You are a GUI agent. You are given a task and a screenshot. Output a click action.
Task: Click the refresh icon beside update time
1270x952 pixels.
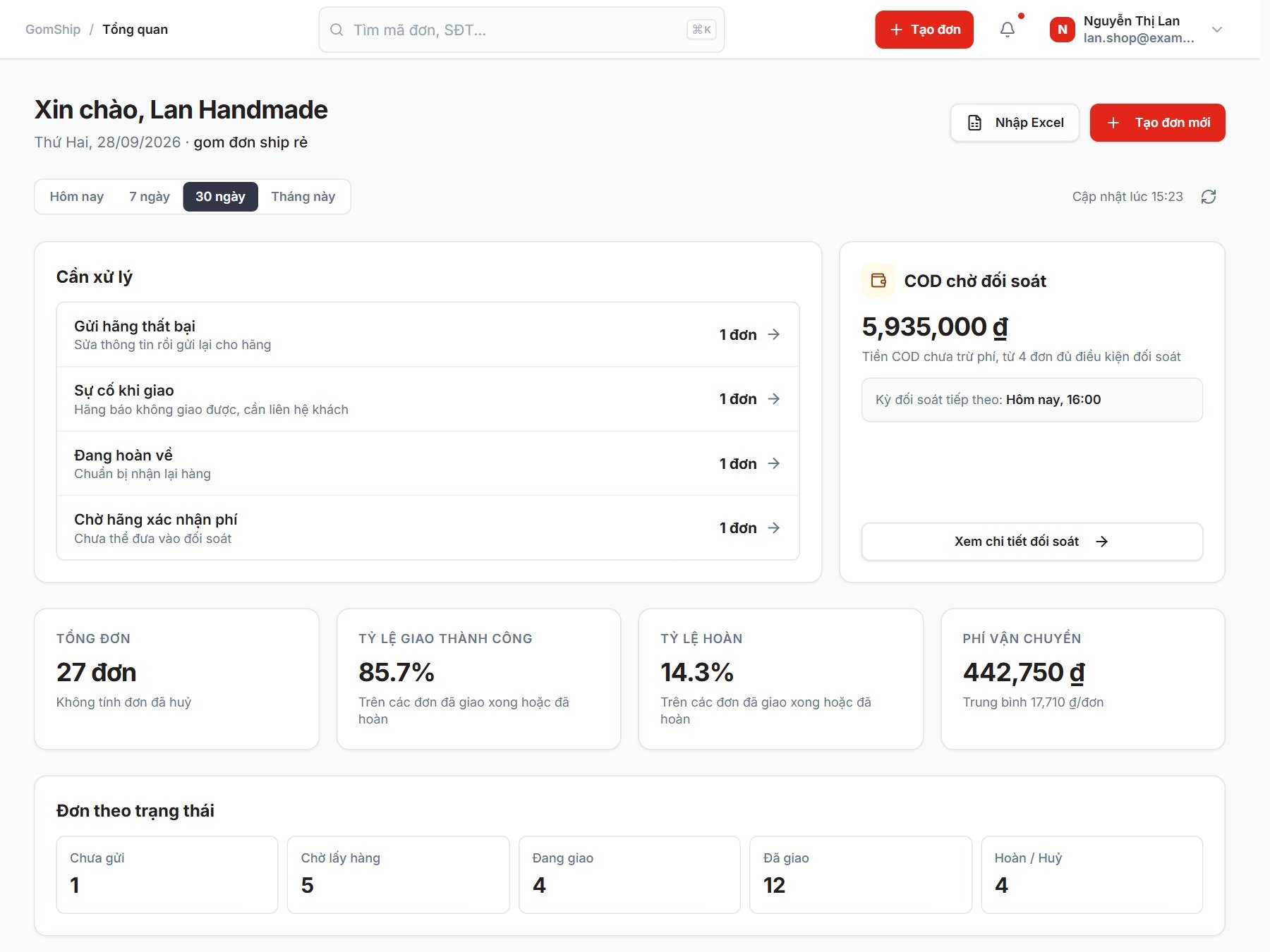tap(1209, 197)
